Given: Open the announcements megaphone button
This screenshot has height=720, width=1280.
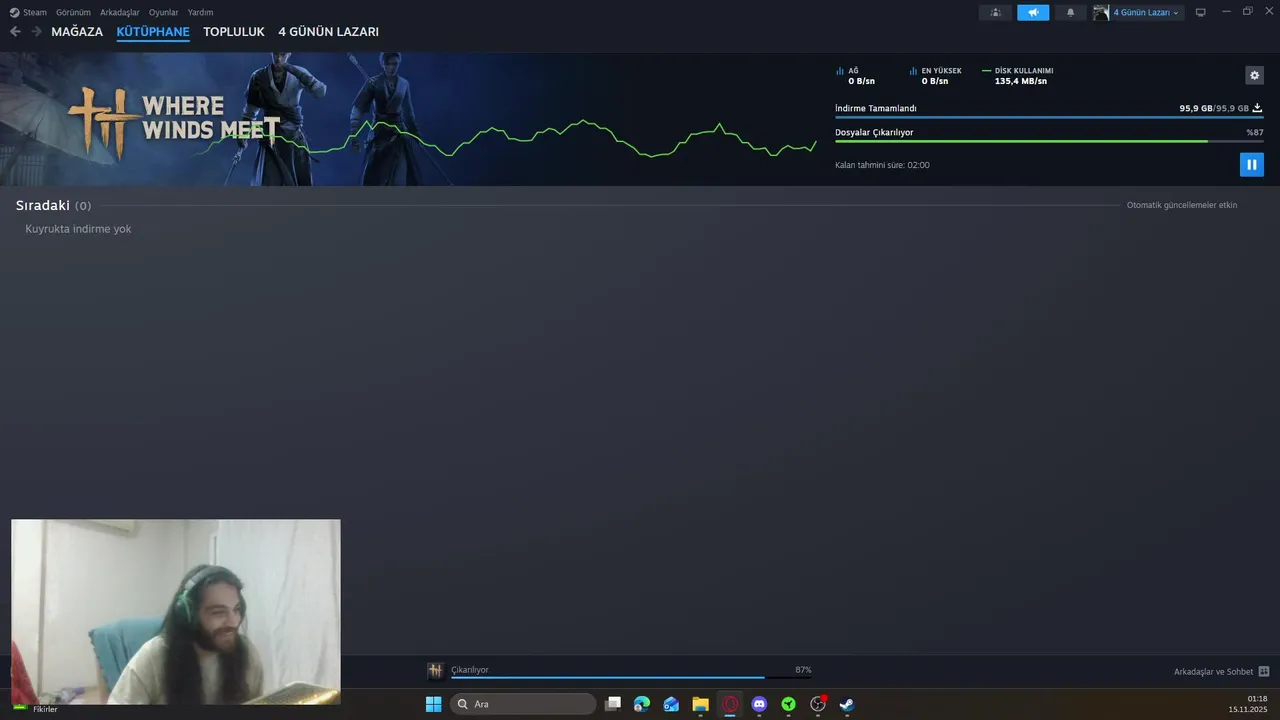Looking at the screenshot, I should [x=1033, y=12].
